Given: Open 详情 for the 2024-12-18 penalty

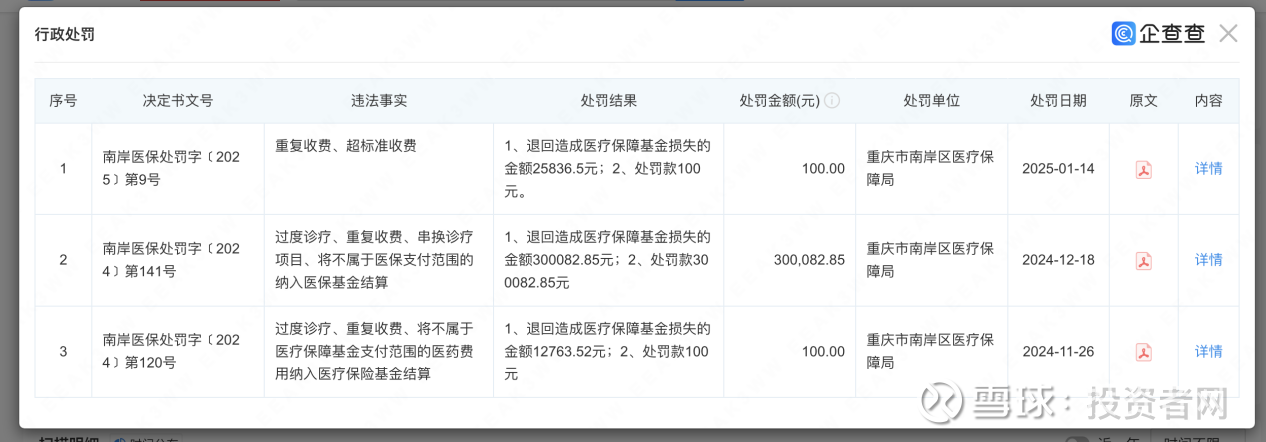Looking at the screenshot, I should pos(1208,260).
